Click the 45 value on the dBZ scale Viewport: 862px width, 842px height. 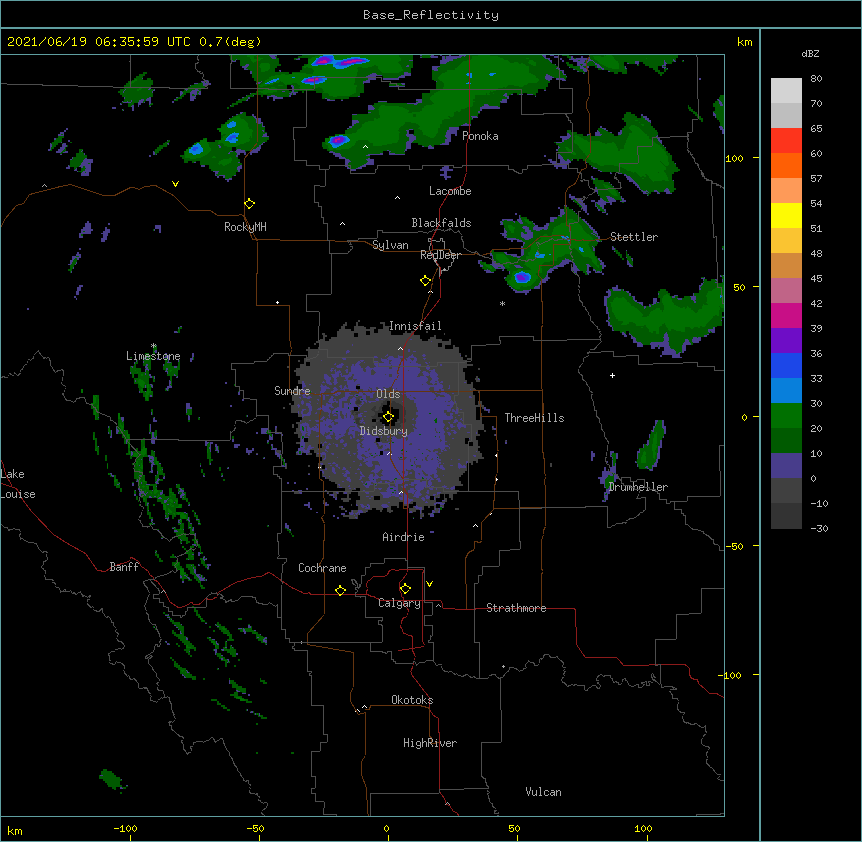[816, 279]
